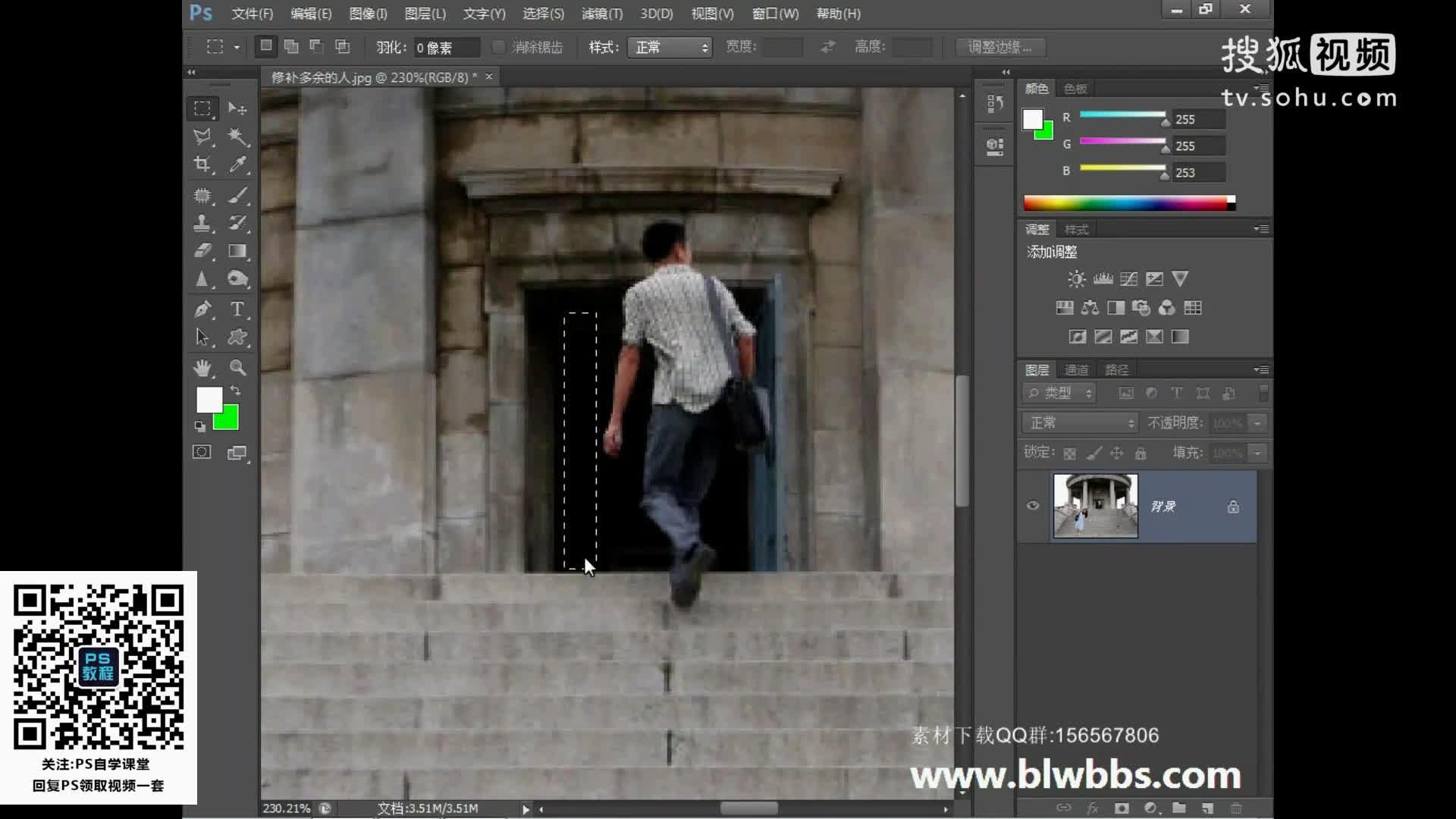The height and width of the screenshot is (819, 1456).
Task: Select the Magic Wand tool
Action: tap(237, 136)
